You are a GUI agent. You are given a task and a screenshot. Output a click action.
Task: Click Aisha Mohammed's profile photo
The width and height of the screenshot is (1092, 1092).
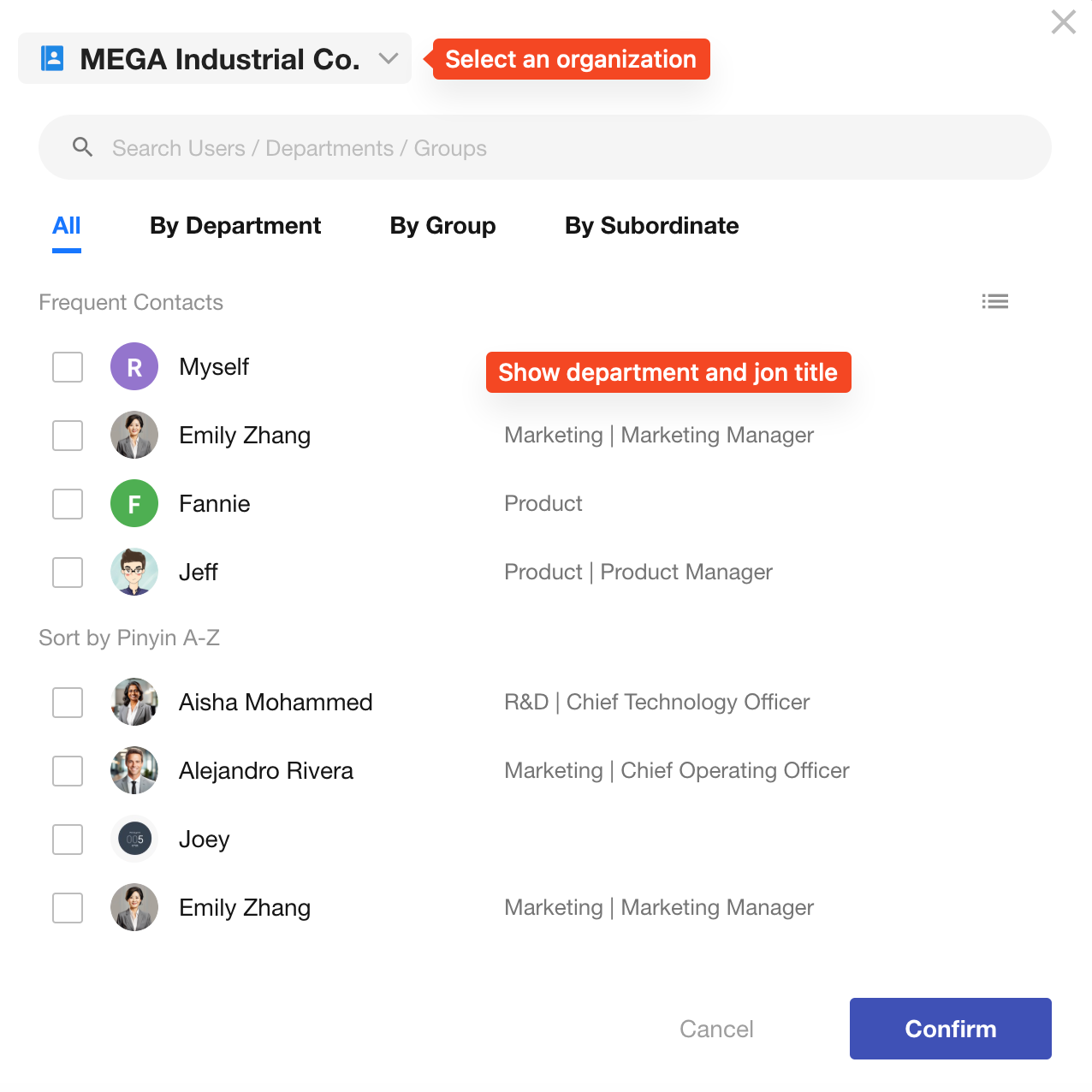[134, 702]
